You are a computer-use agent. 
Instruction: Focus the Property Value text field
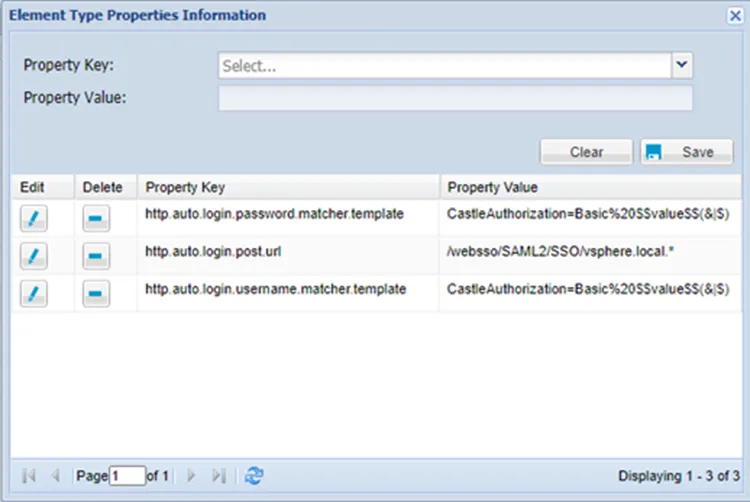pos(455,98)
